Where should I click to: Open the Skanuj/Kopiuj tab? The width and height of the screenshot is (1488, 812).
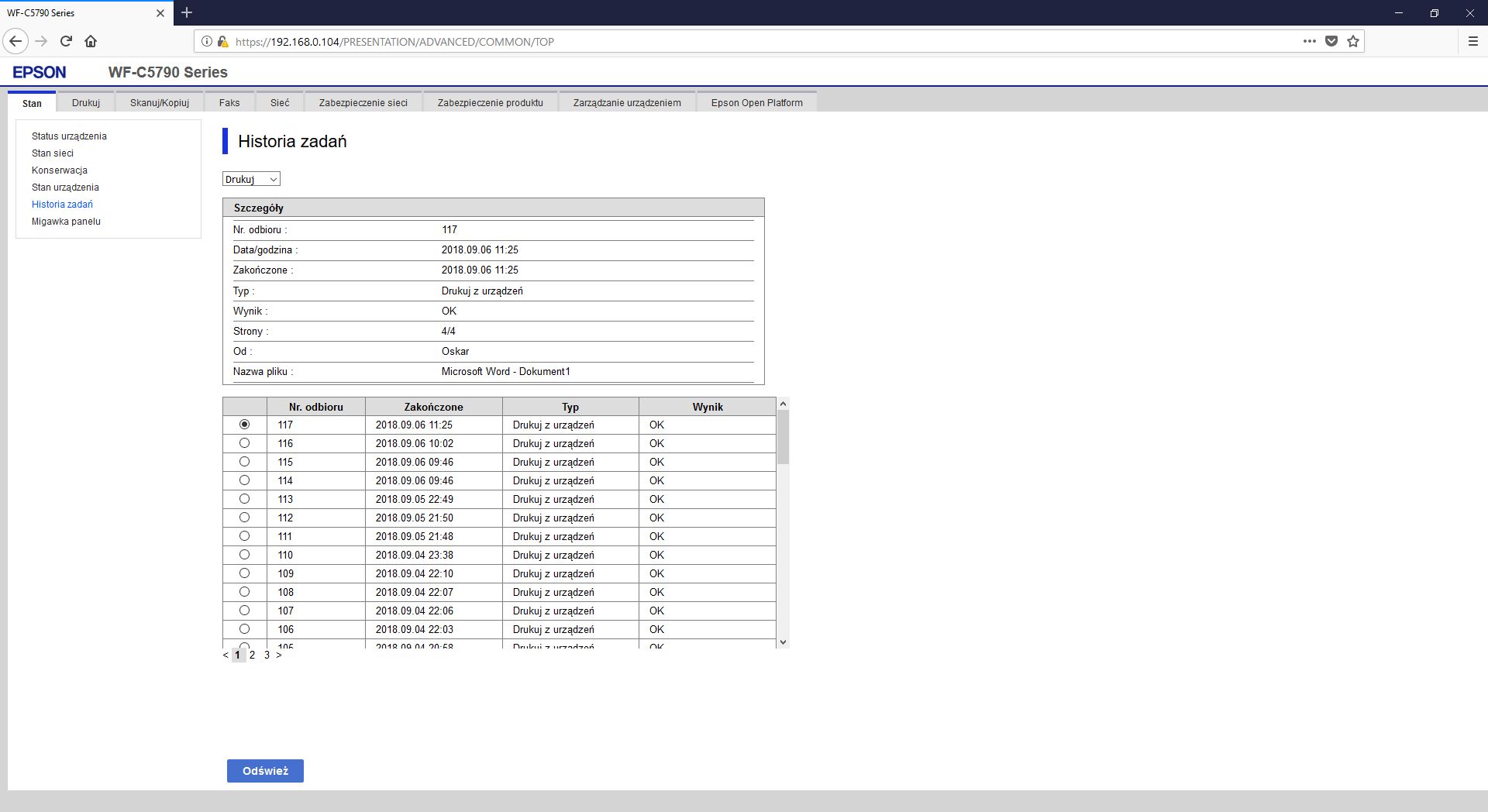click(160, 102)
